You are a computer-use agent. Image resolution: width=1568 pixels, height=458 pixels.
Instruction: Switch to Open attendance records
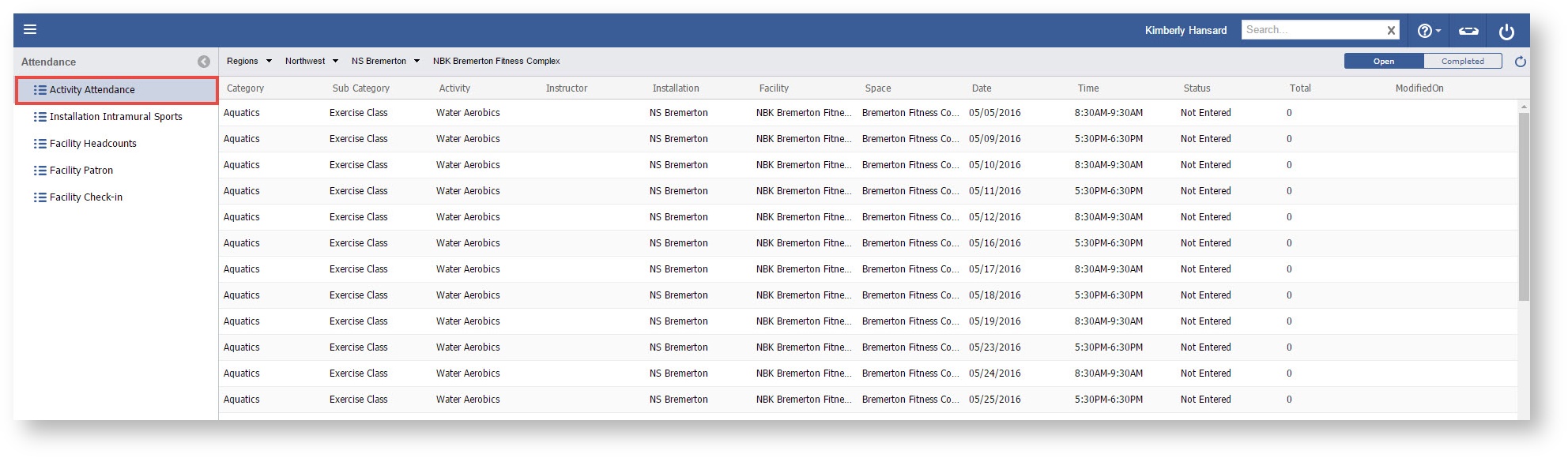1383,62
